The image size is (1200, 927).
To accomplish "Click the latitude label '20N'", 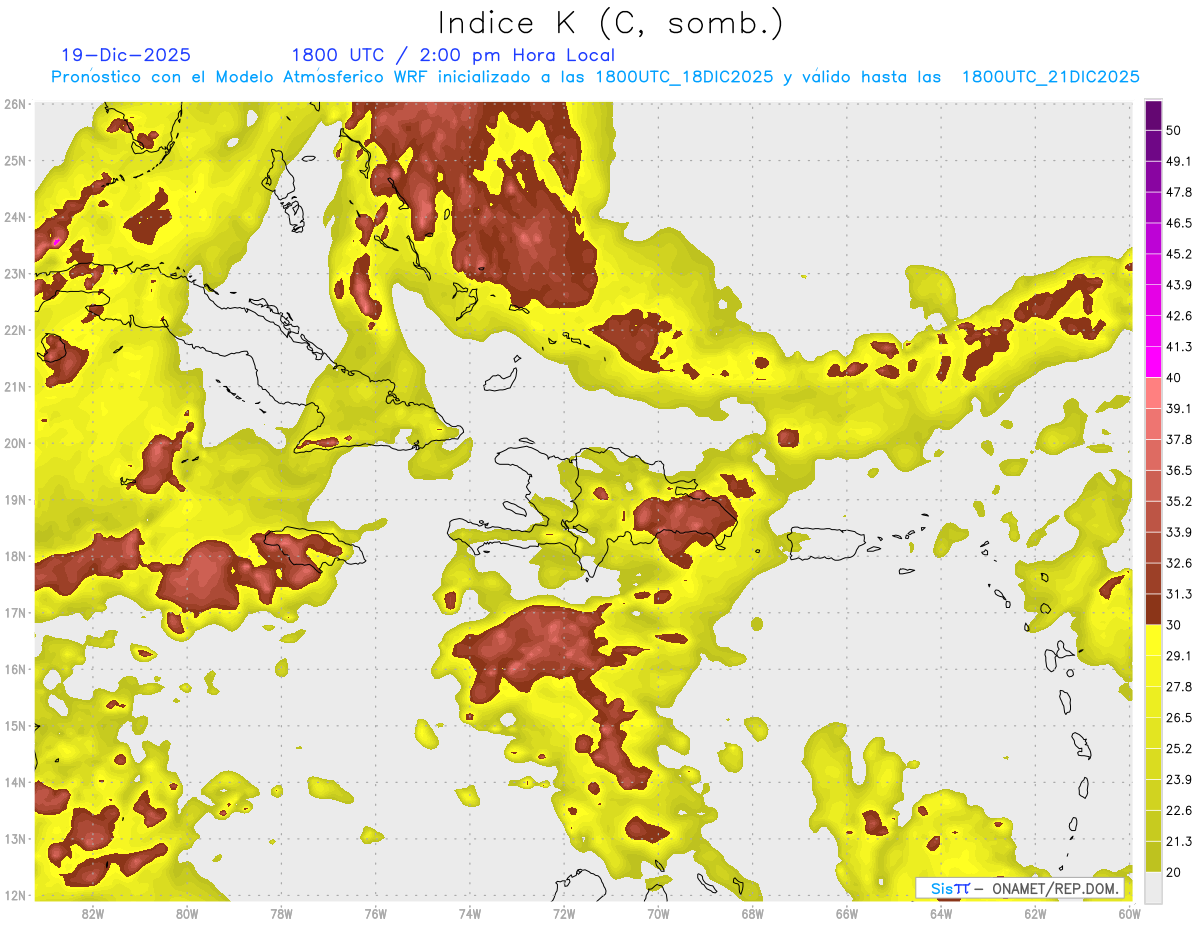I will [15, 443].
